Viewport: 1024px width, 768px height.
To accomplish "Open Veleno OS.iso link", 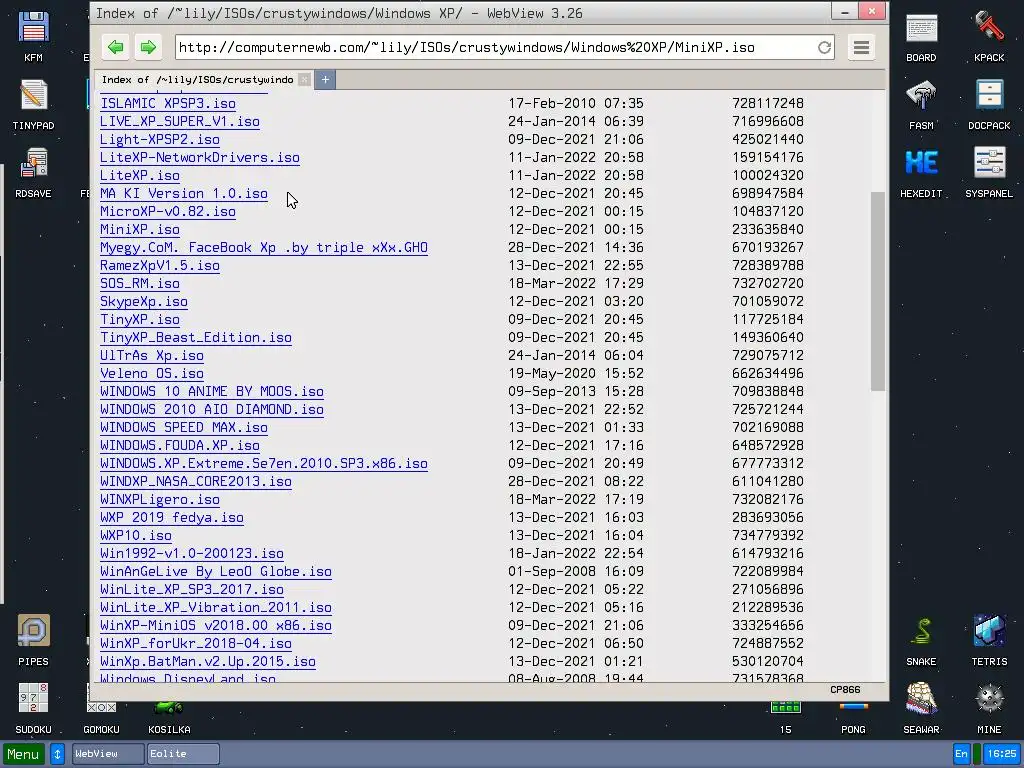I will coord(152,374).
